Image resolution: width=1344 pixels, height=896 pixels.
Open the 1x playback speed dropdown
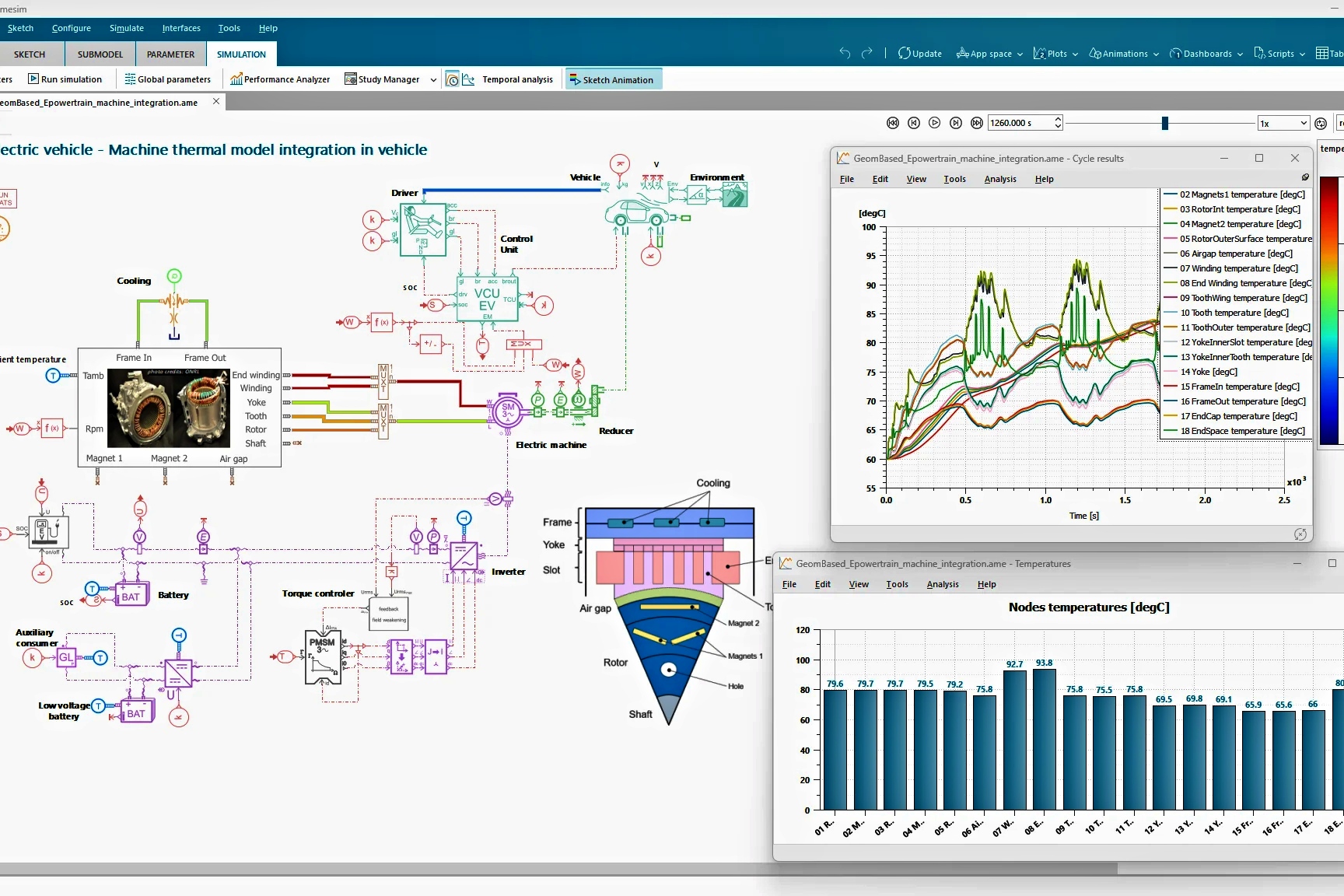[1283, 123]
